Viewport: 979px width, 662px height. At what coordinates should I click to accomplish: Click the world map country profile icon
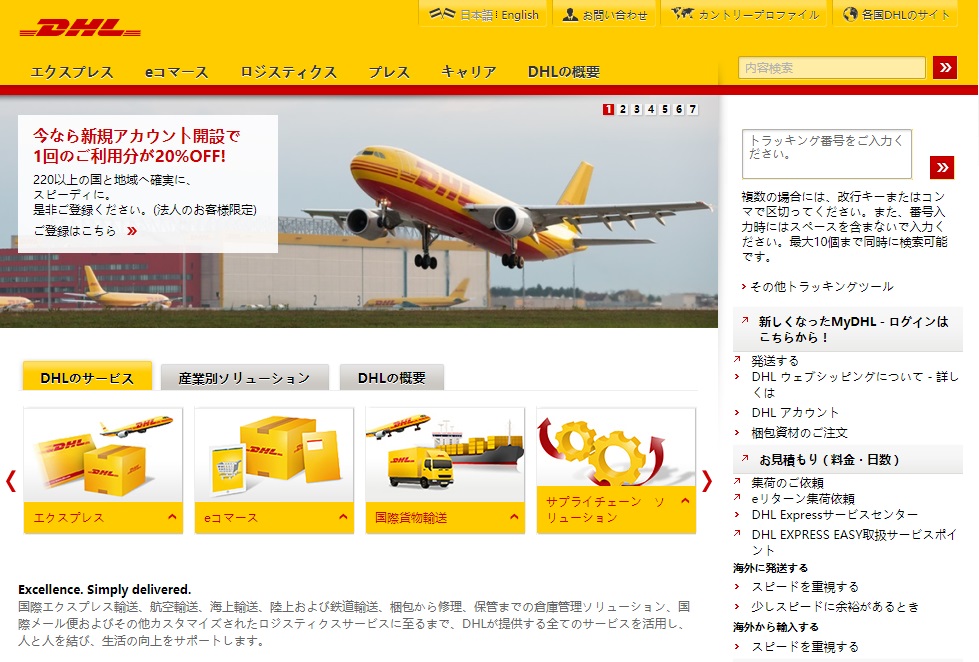click(682, 13)
